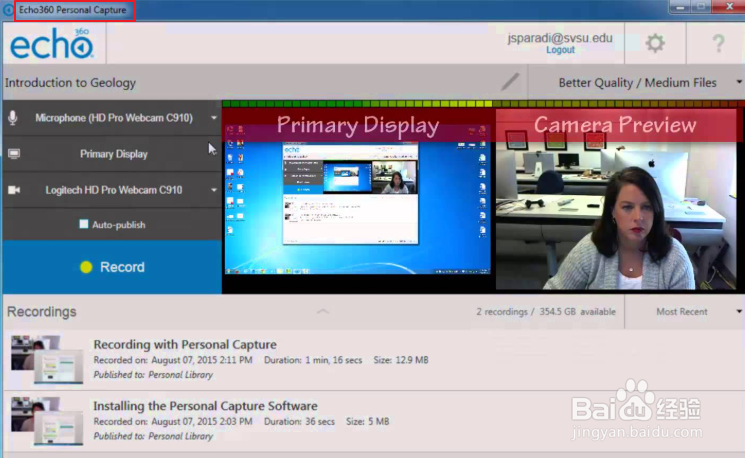The width and height of the screenshot is (745, 458).
Task: Enable the Auto-publish checkbox
Action: point(84,224)
